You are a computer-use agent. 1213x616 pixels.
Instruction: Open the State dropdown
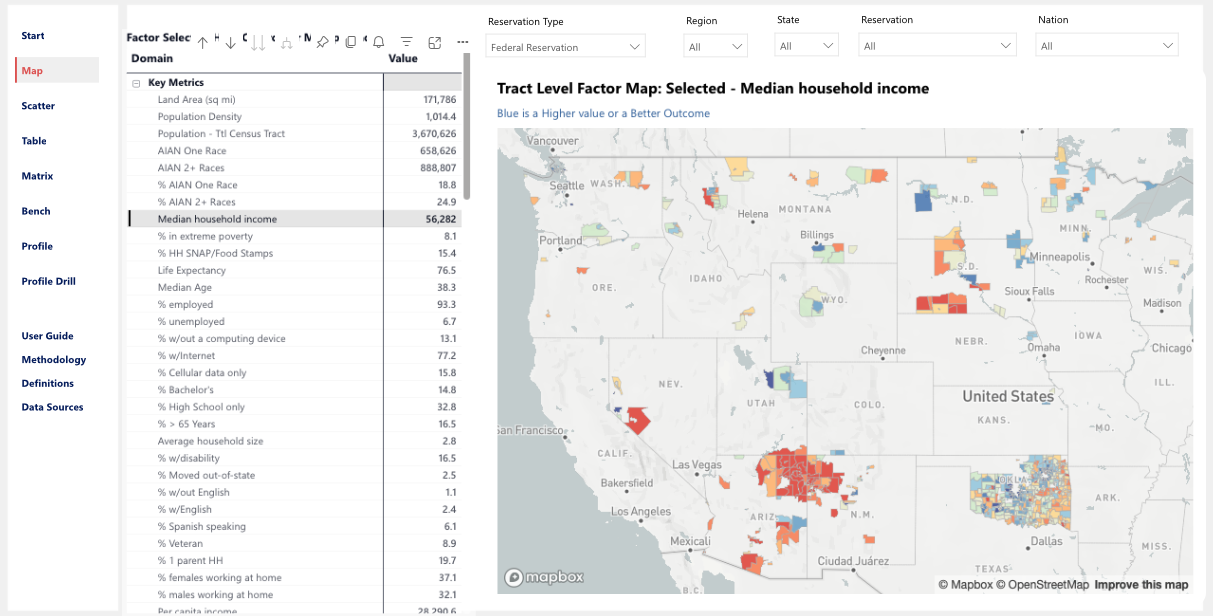807,46
